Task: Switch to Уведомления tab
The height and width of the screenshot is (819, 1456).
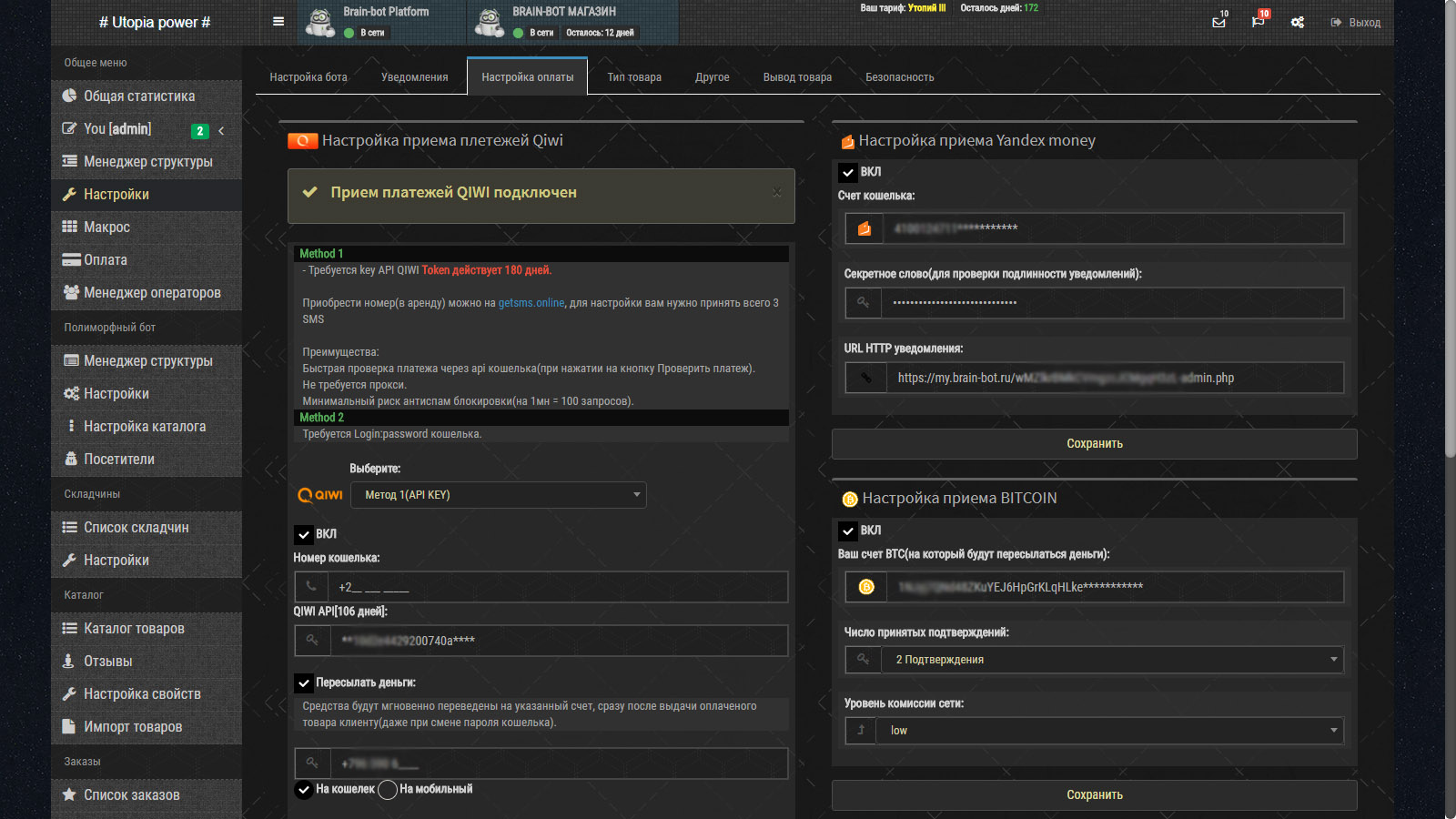Action: (x=415, y=77)
